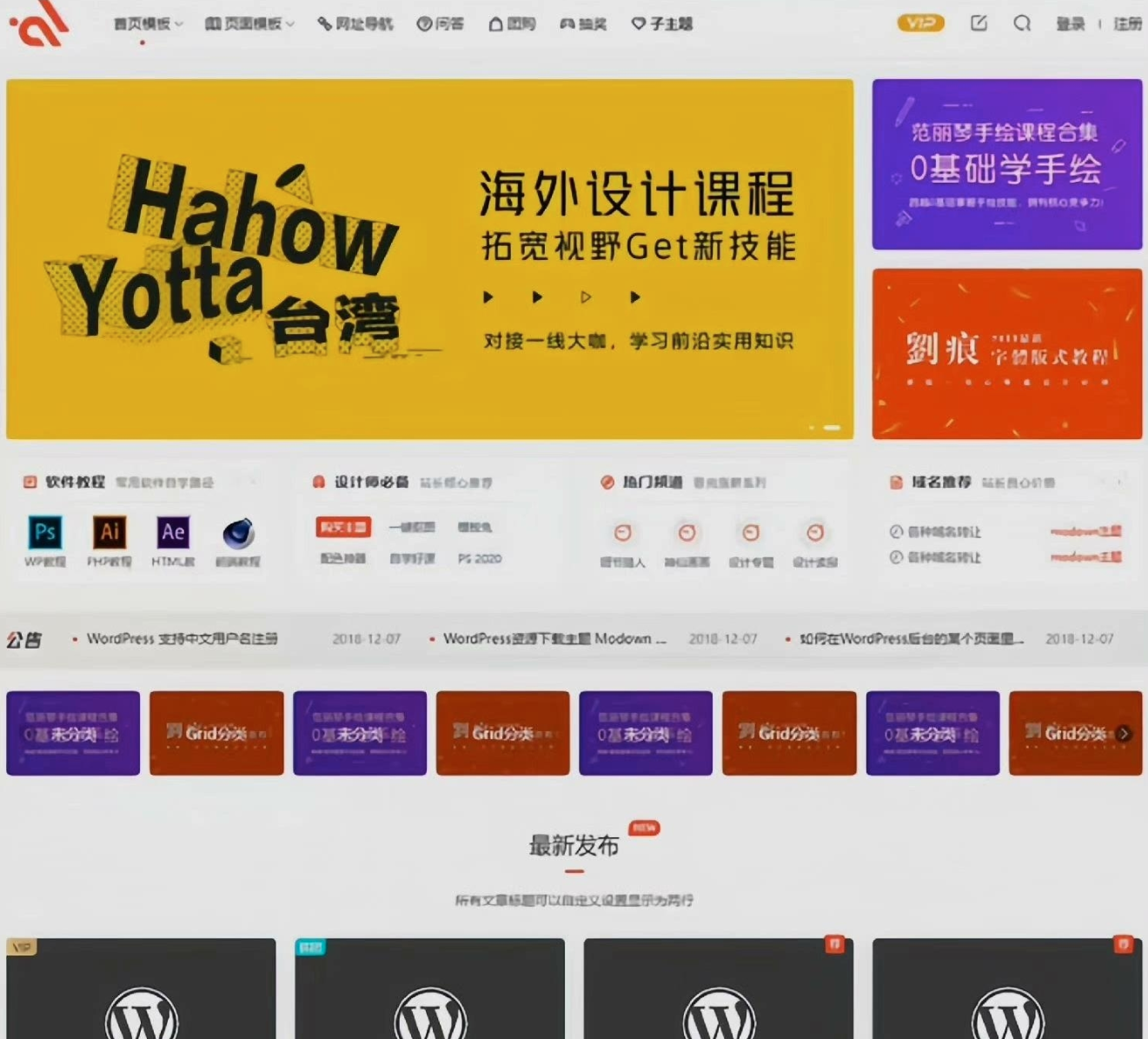Viewport: 1148px width, 1039px height.
Task: Select the 问答 navigation item
Action: tap(440, 24)
